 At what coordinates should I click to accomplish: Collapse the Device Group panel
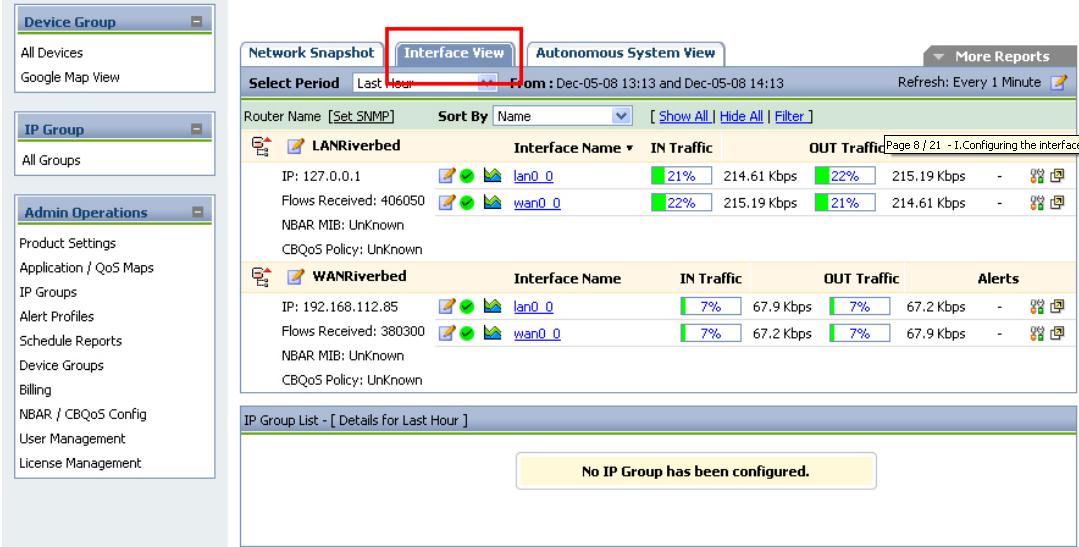tap(197, 21)
